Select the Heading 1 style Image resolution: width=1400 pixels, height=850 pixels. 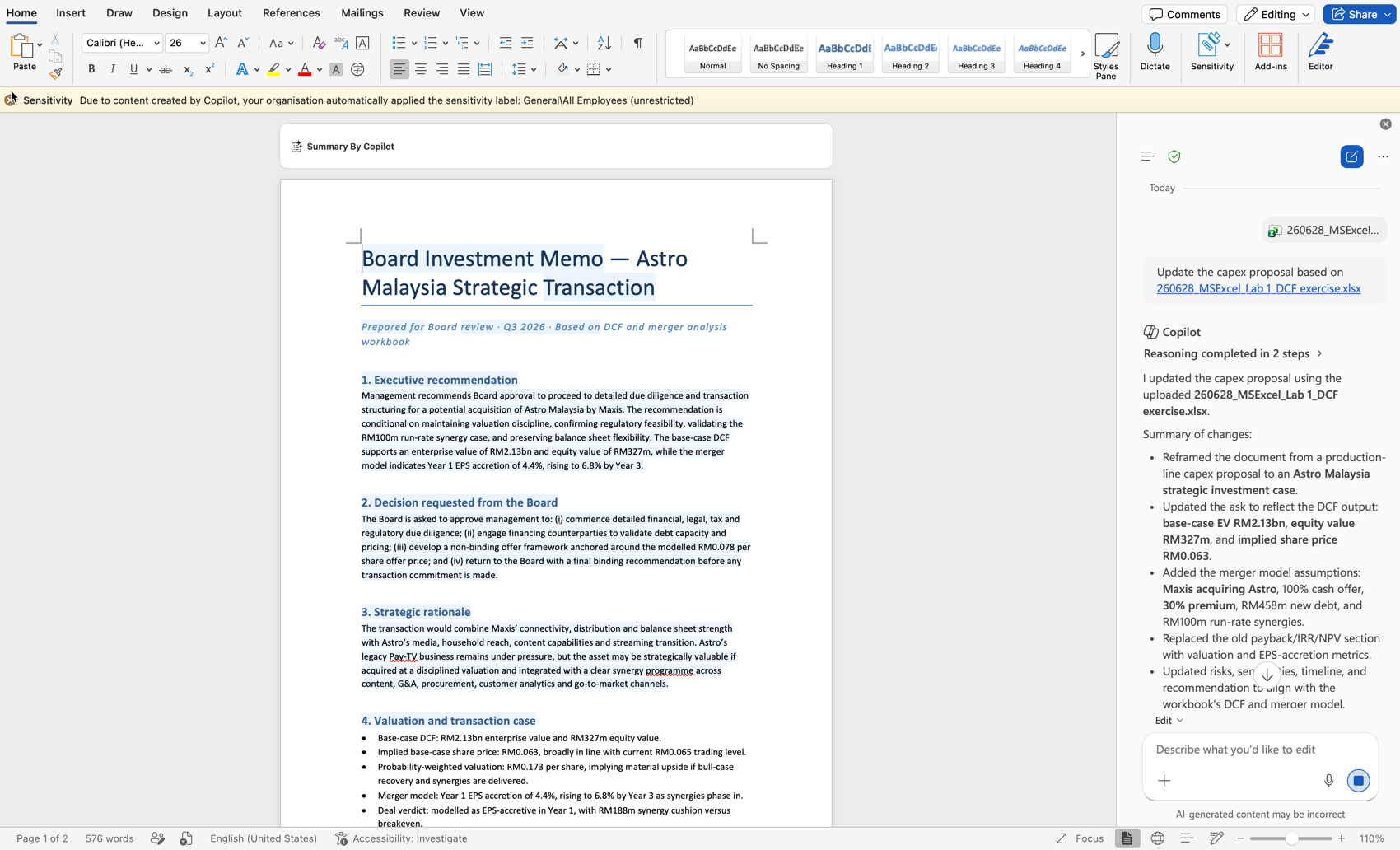coord(844,54)
